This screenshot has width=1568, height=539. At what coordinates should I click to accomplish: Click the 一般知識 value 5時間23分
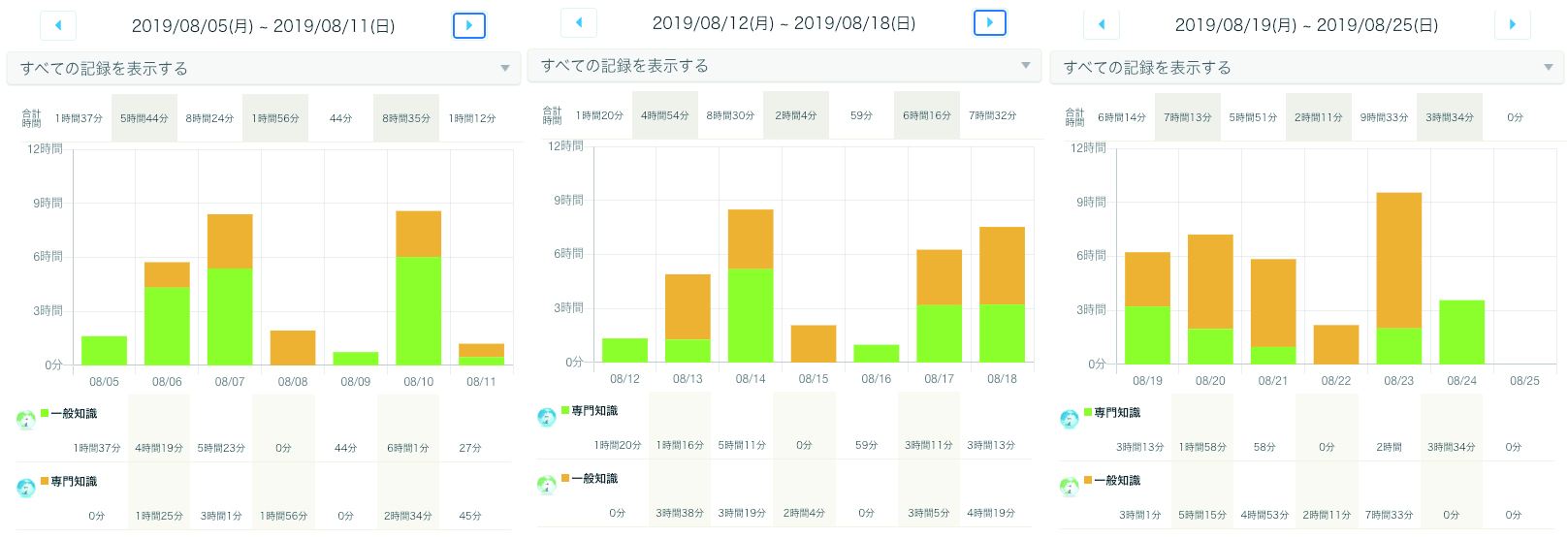click(x=221, y=448)
